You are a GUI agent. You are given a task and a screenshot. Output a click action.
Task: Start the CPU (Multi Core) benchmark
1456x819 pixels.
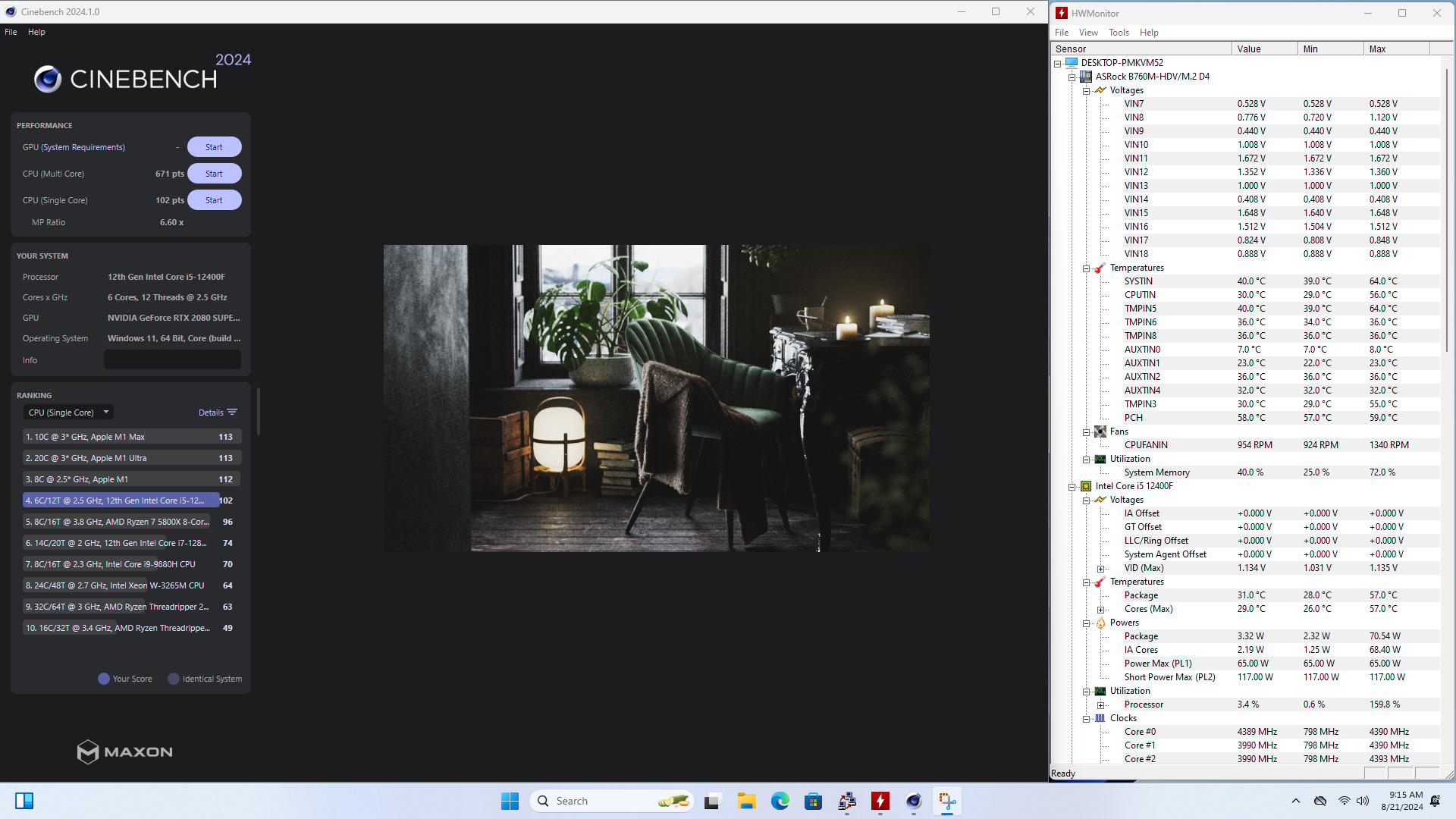pos(214,174)
